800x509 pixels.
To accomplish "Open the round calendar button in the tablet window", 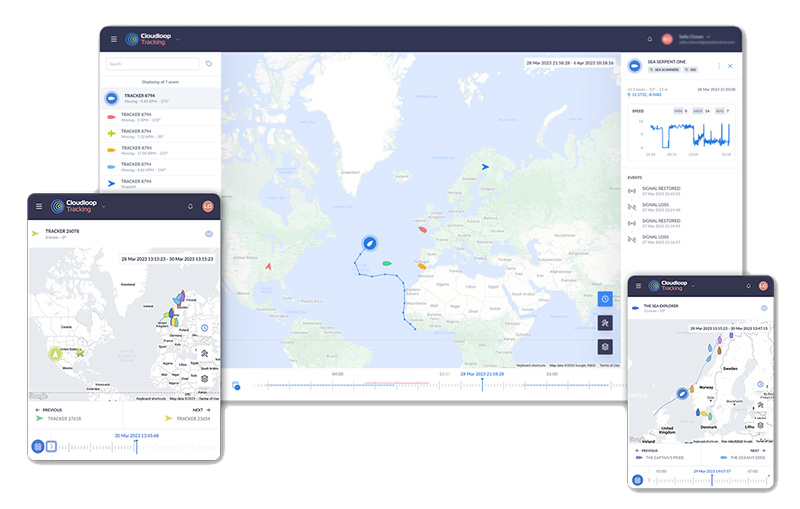I will 38,446.
